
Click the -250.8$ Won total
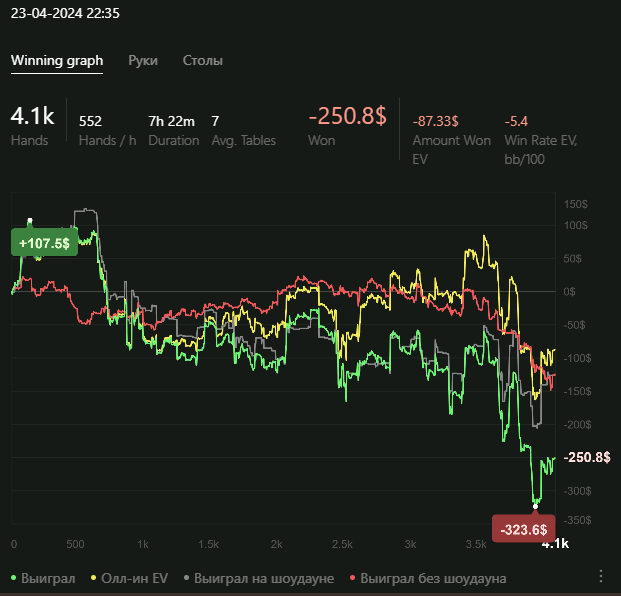pyautogui.click(x=347, y=116)
